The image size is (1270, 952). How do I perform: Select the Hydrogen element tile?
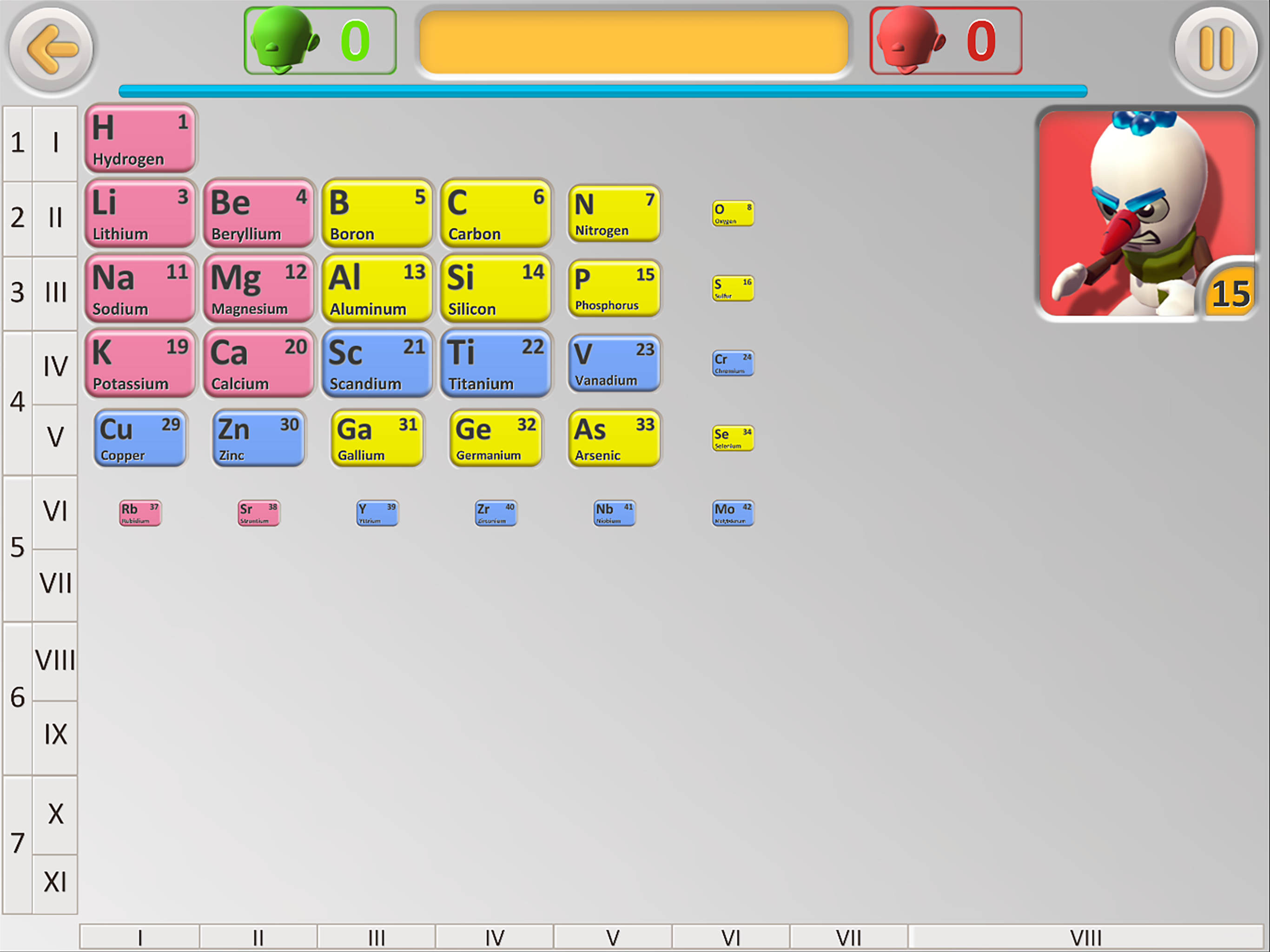point(141,139)
